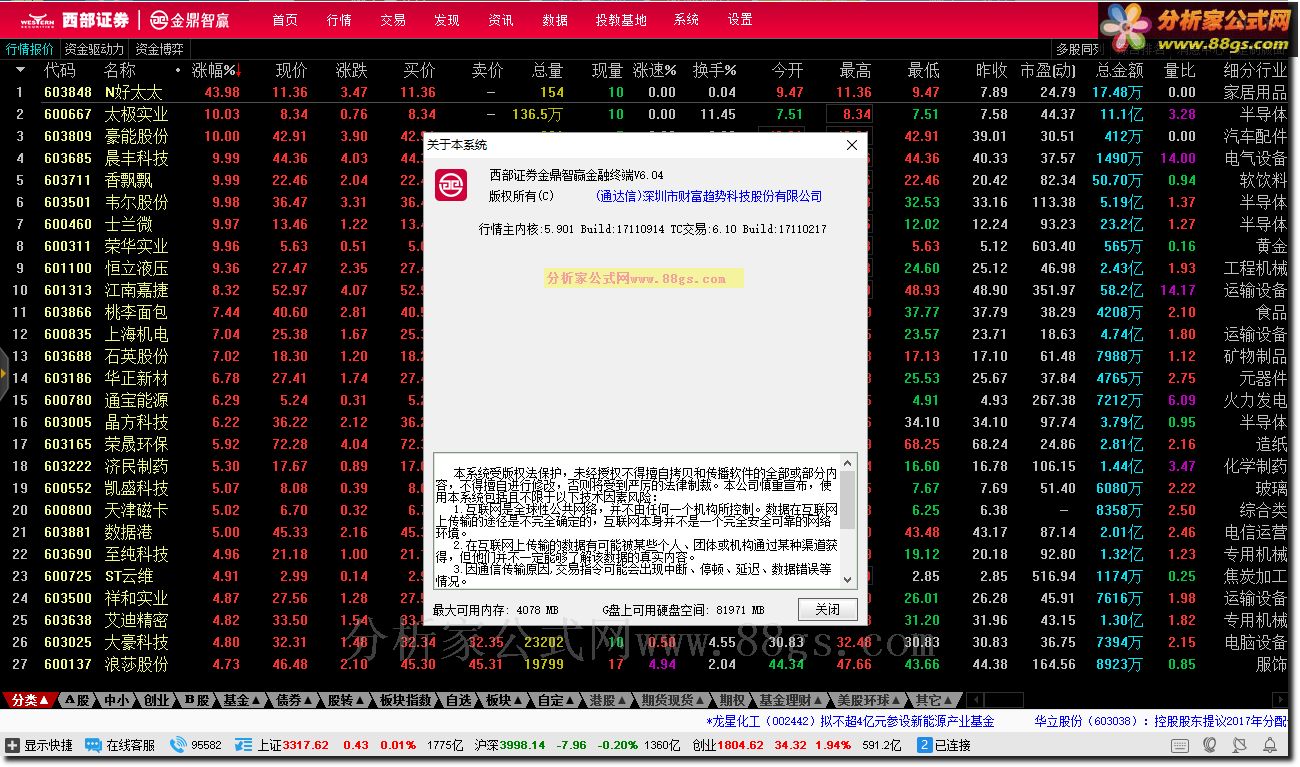Click the 上证 index switch icon
The width and height of the screenshot is (1300, 767).
click(244, 745)
